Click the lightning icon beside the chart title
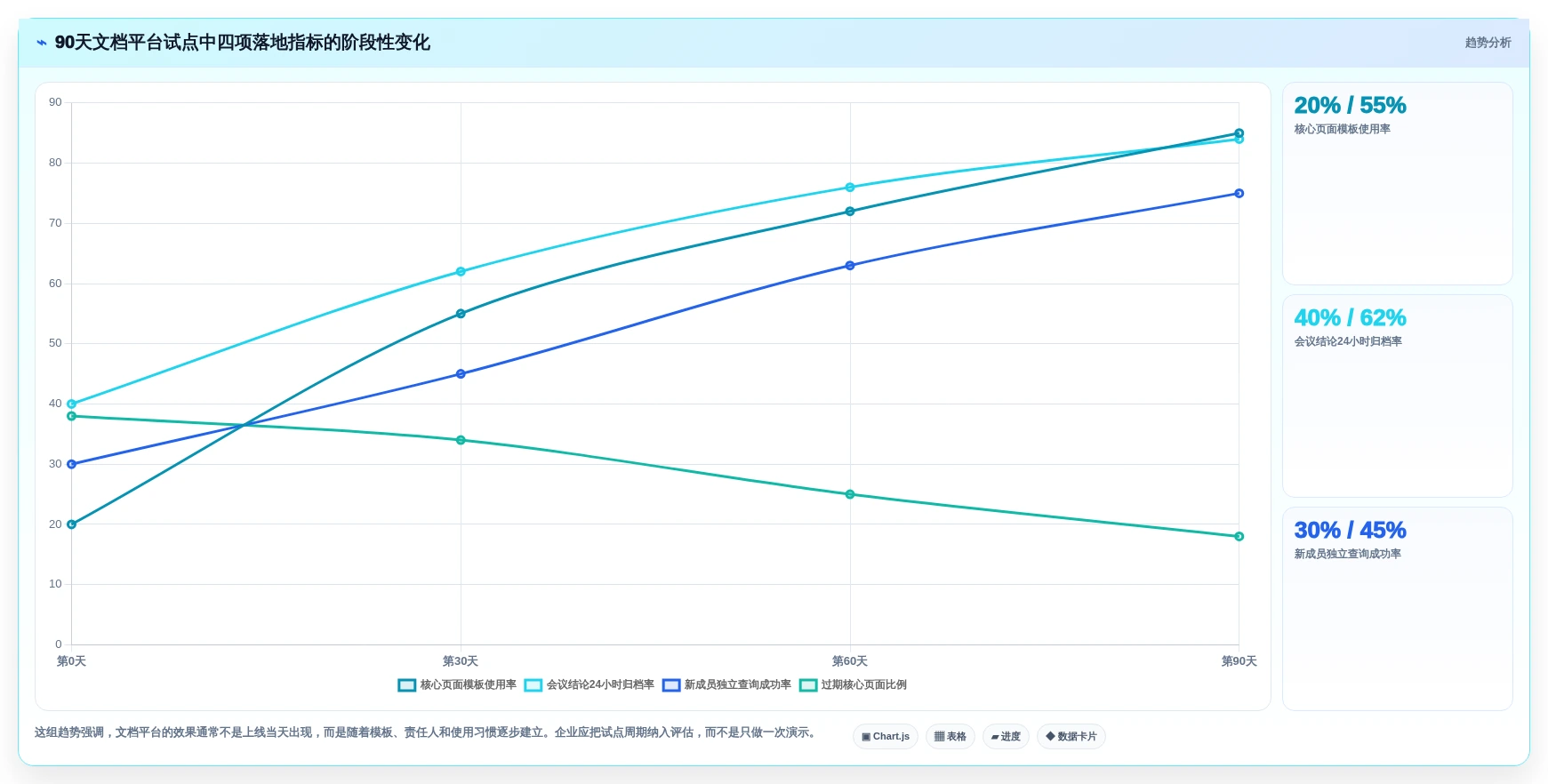The width and height of the screenshot is (1548, 784). pos(42,43)
